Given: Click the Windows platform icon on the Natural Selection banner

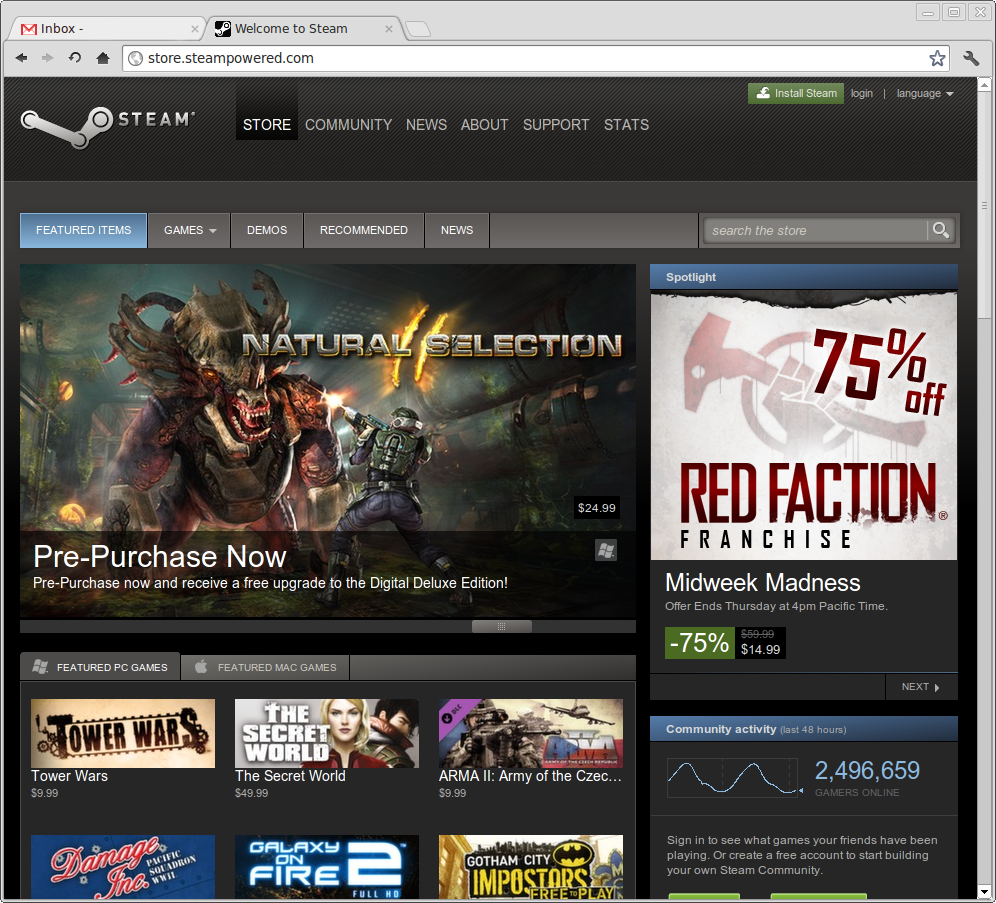Looking at the screenshot, I should click(x=606, y=550).
